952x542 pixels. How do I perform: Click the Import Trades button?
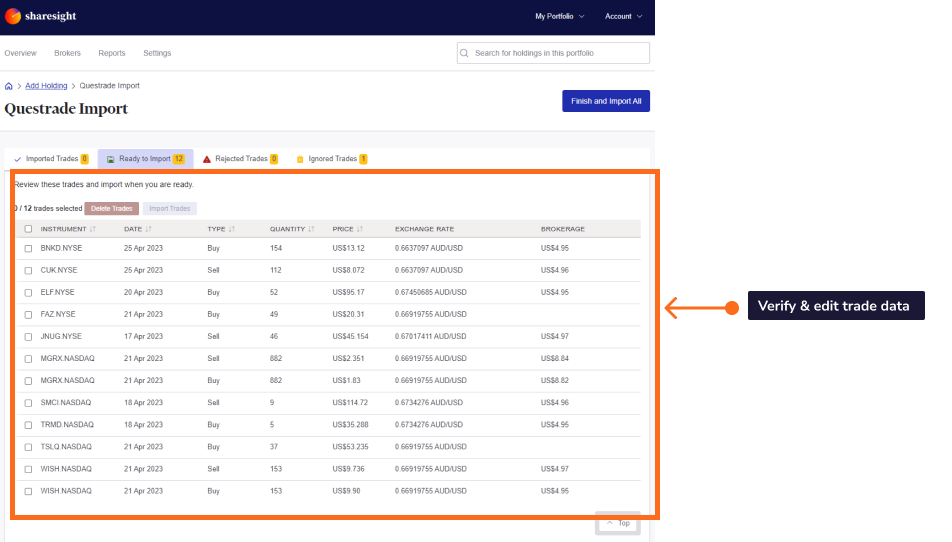(x=170, y=209)
